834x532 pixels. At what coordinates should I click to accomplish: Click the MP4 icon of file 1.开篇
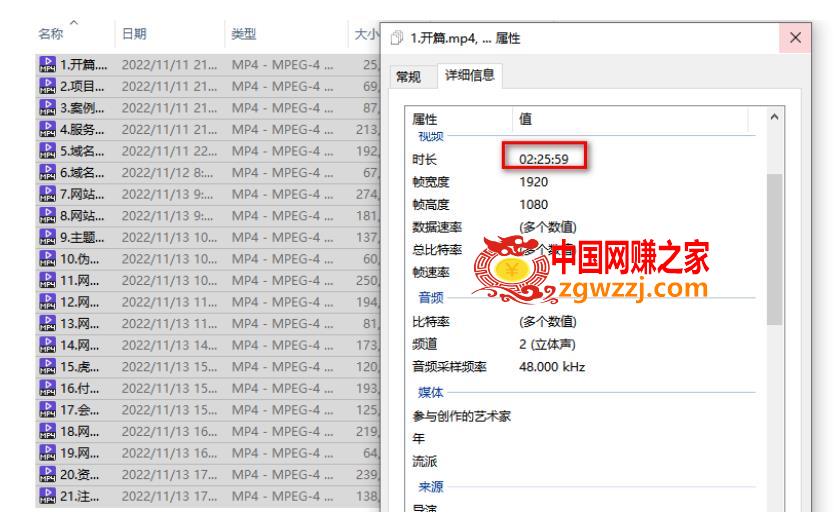[x=47, y=64]
